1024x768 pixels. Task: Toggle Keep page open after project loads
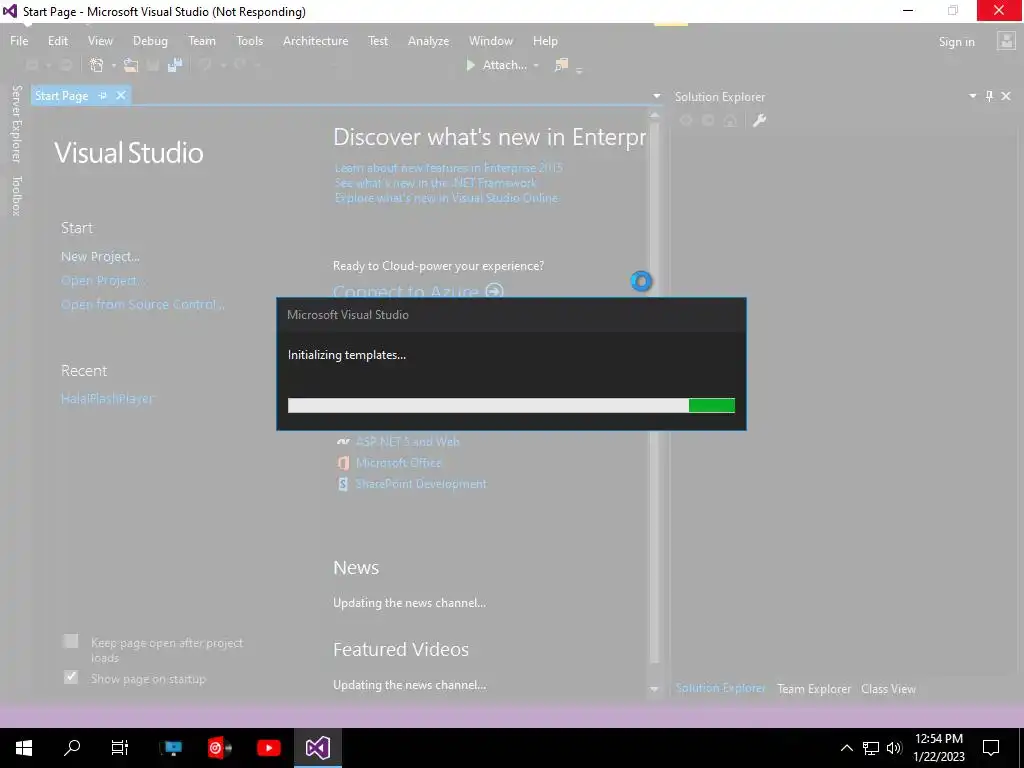(x=71, y=641)
